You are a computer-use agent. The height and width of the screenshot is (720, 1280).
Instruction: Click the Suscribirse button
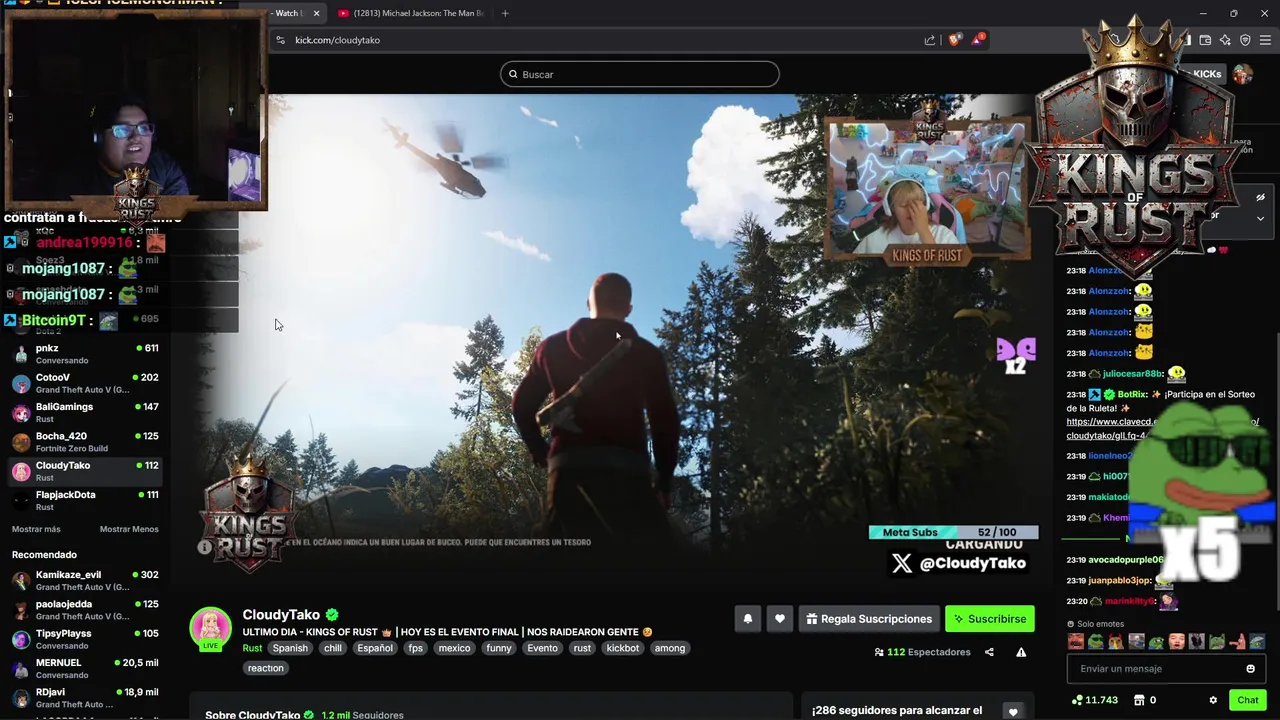point(989,619)
